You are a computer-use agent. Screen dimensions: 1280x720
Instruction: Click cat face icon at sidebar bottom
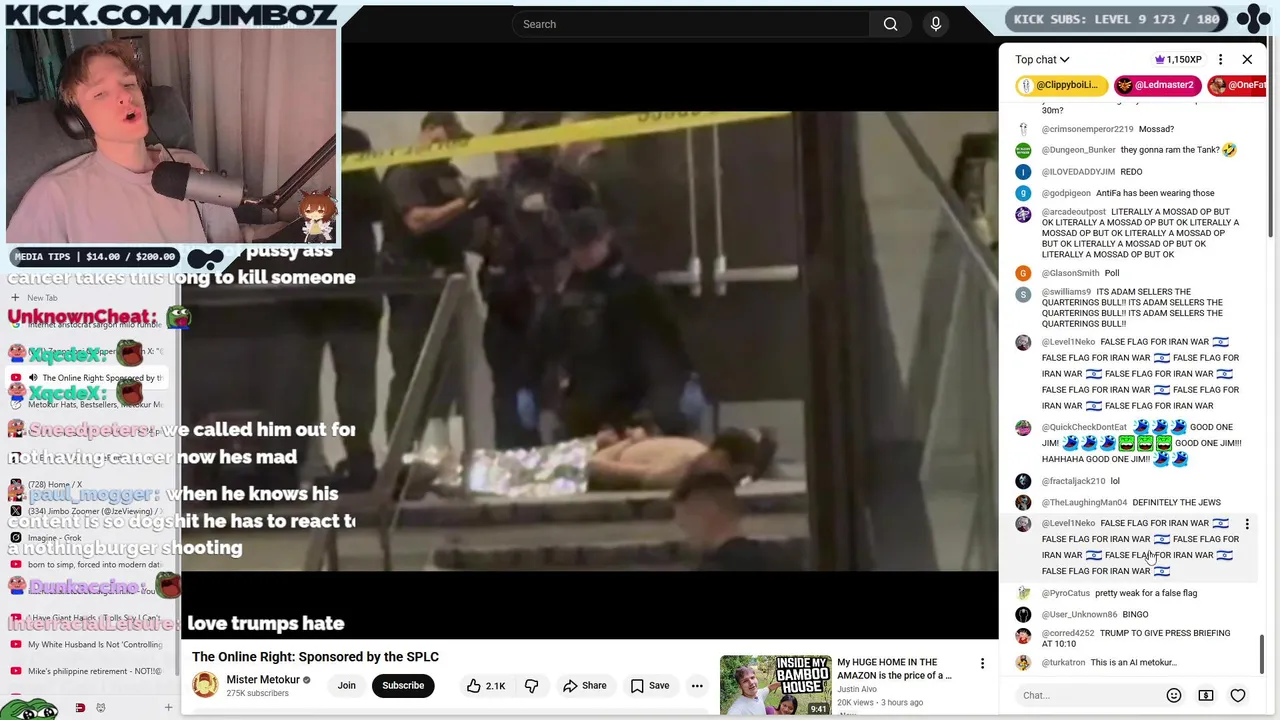tap(100, 708)
